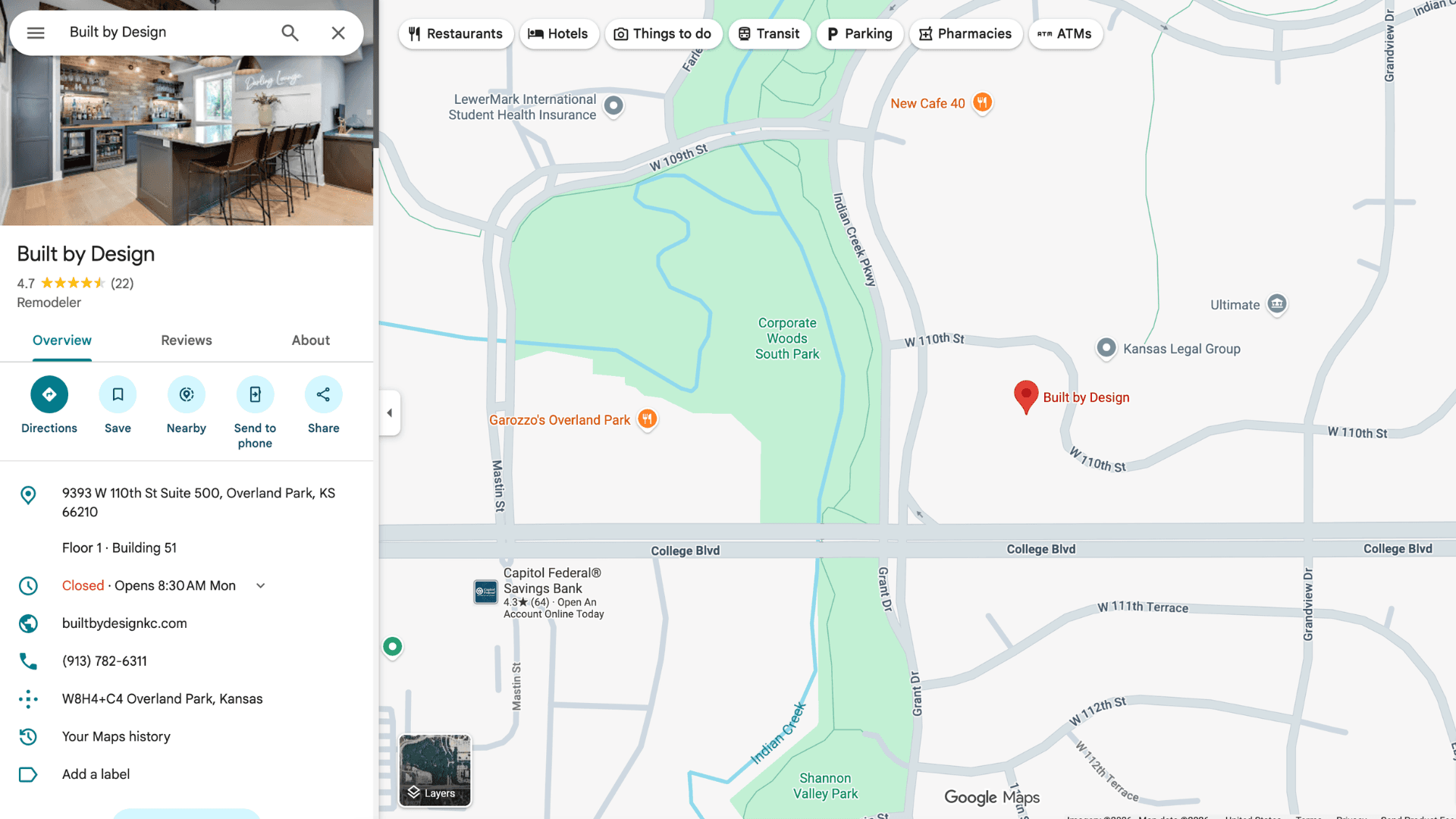Select the Things to do chip

pos(663,33)
